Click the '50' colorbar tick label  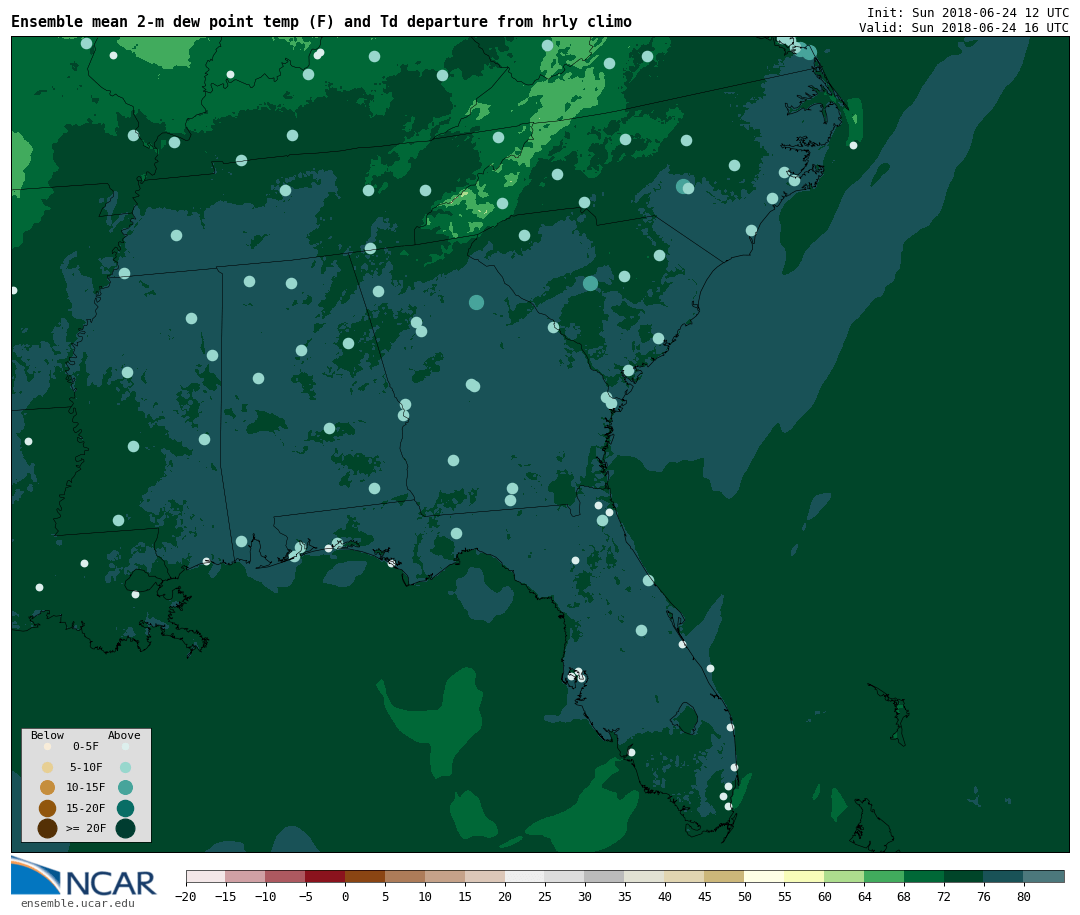[745, 897]
